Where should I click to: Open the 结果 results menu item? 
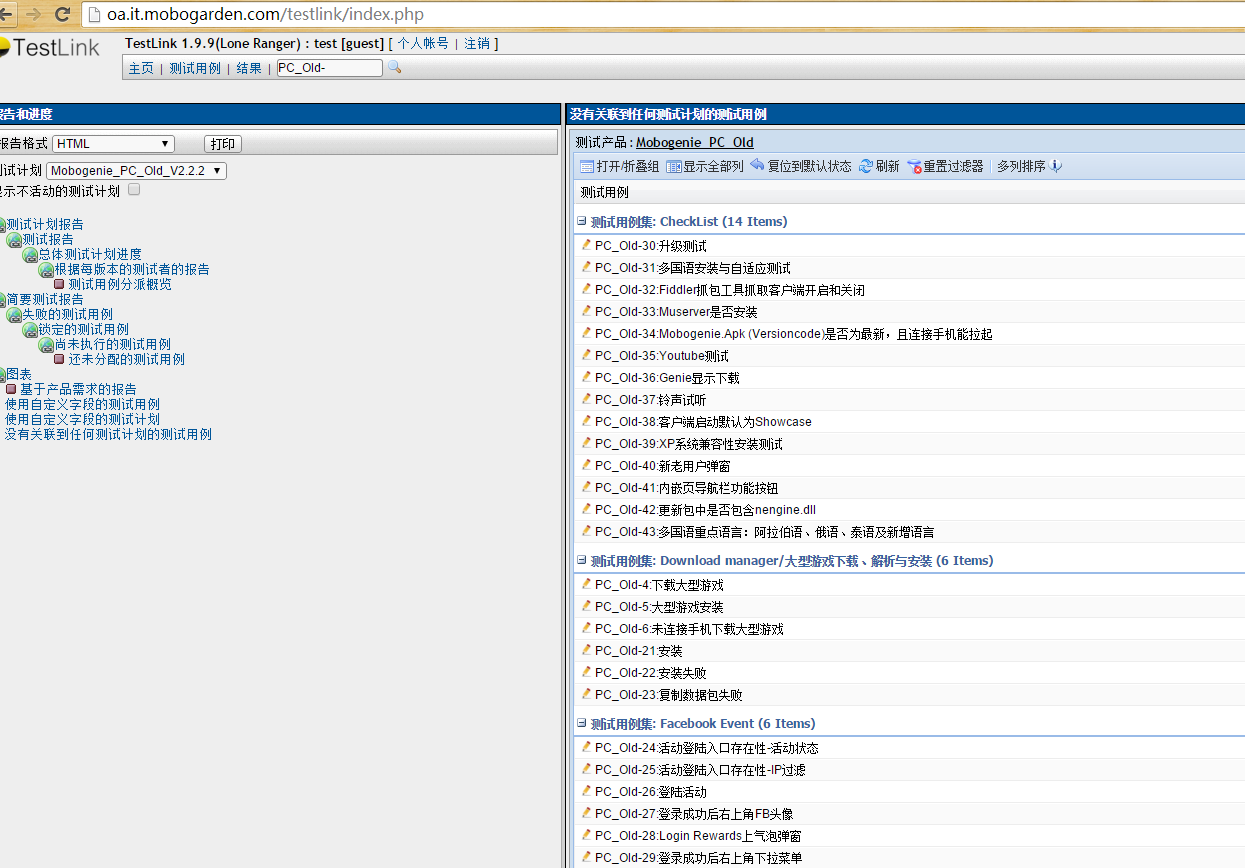pos(249,68)
